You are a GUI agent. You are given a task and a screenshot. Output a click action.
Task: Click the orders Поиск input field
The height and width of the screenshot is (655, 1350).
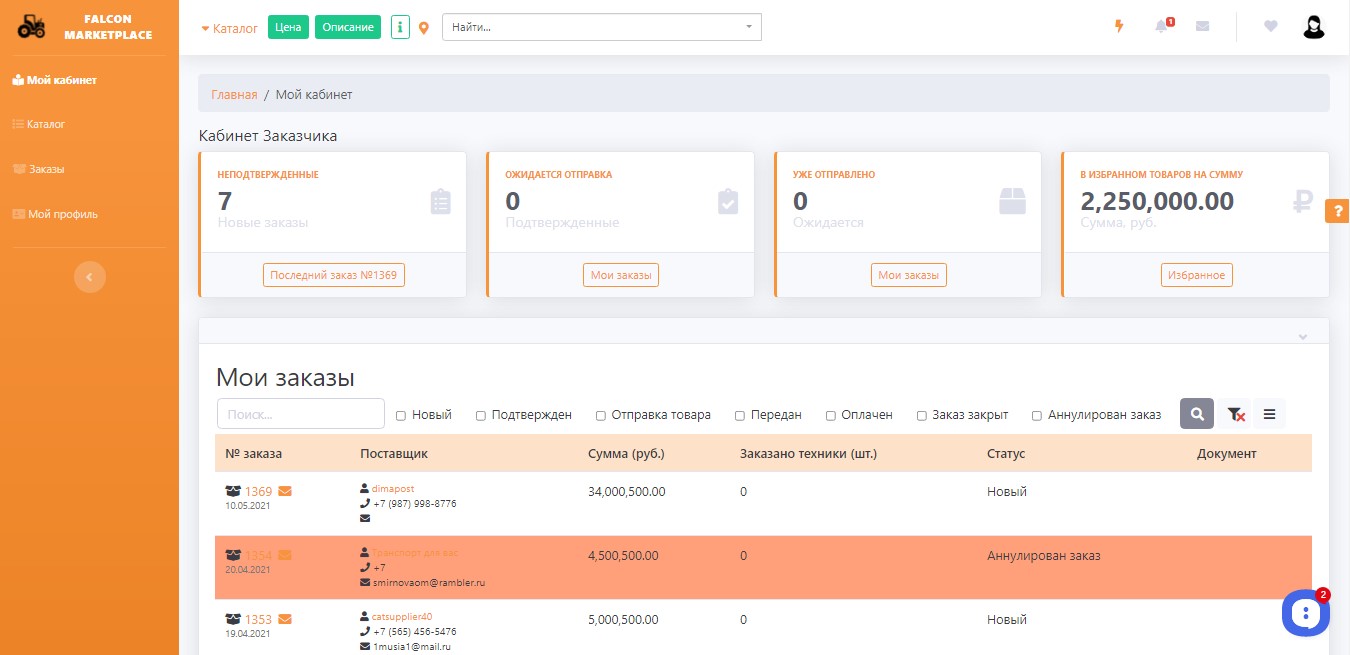(x=301, y=414)
